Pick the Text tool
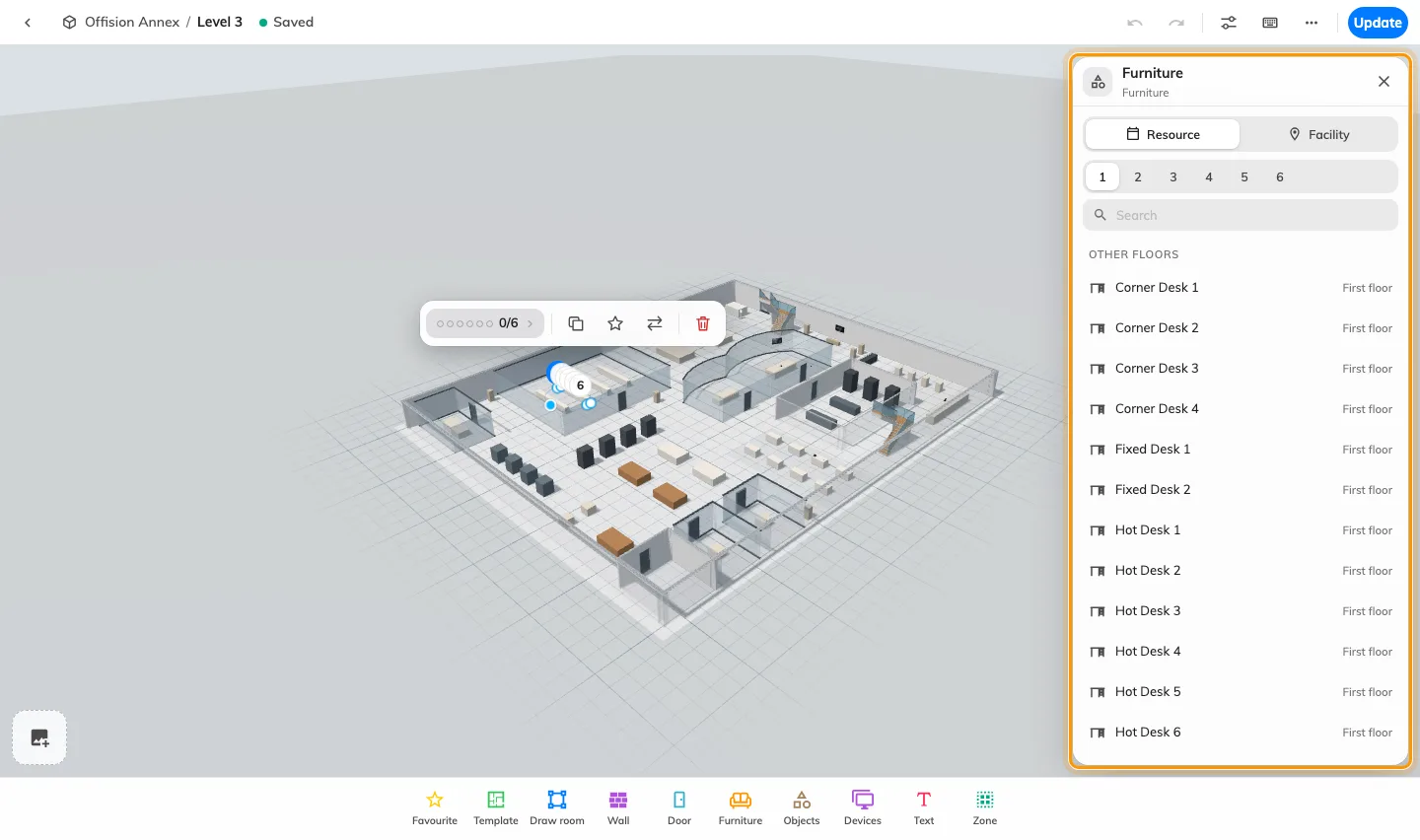 pos(924,807)
